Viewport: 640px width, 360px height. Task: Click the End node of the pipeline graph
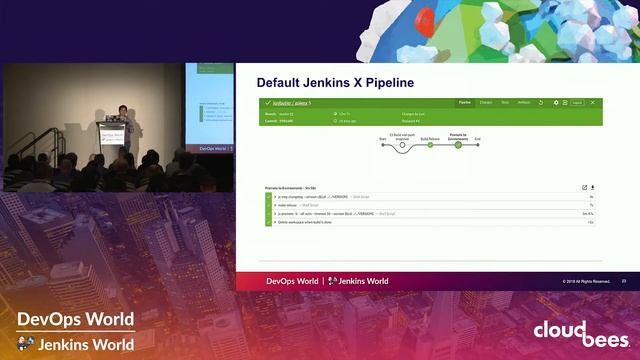coord(478,145)
